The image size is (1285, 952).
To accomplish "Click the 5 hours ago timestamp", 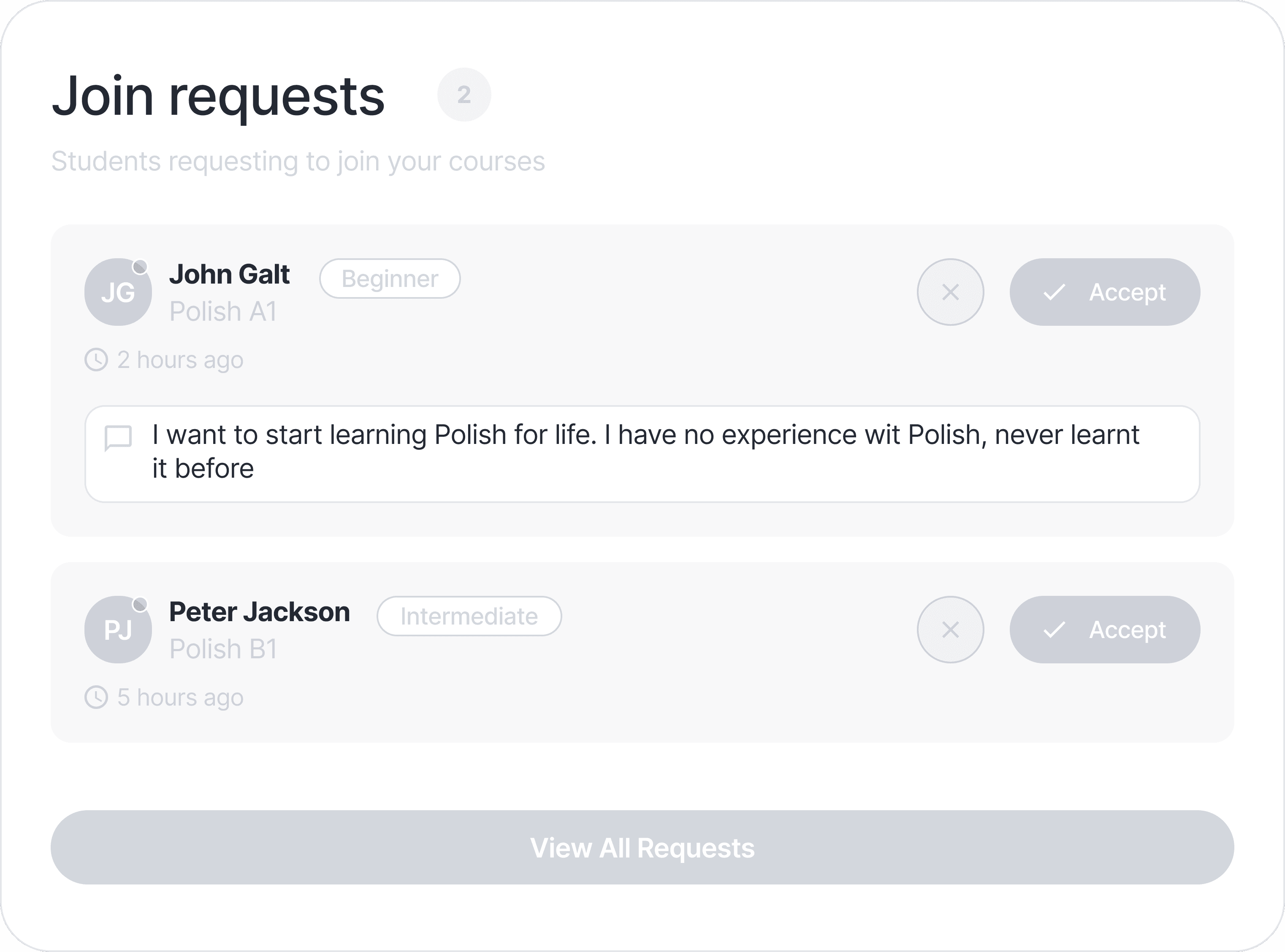I will [180, 698].
